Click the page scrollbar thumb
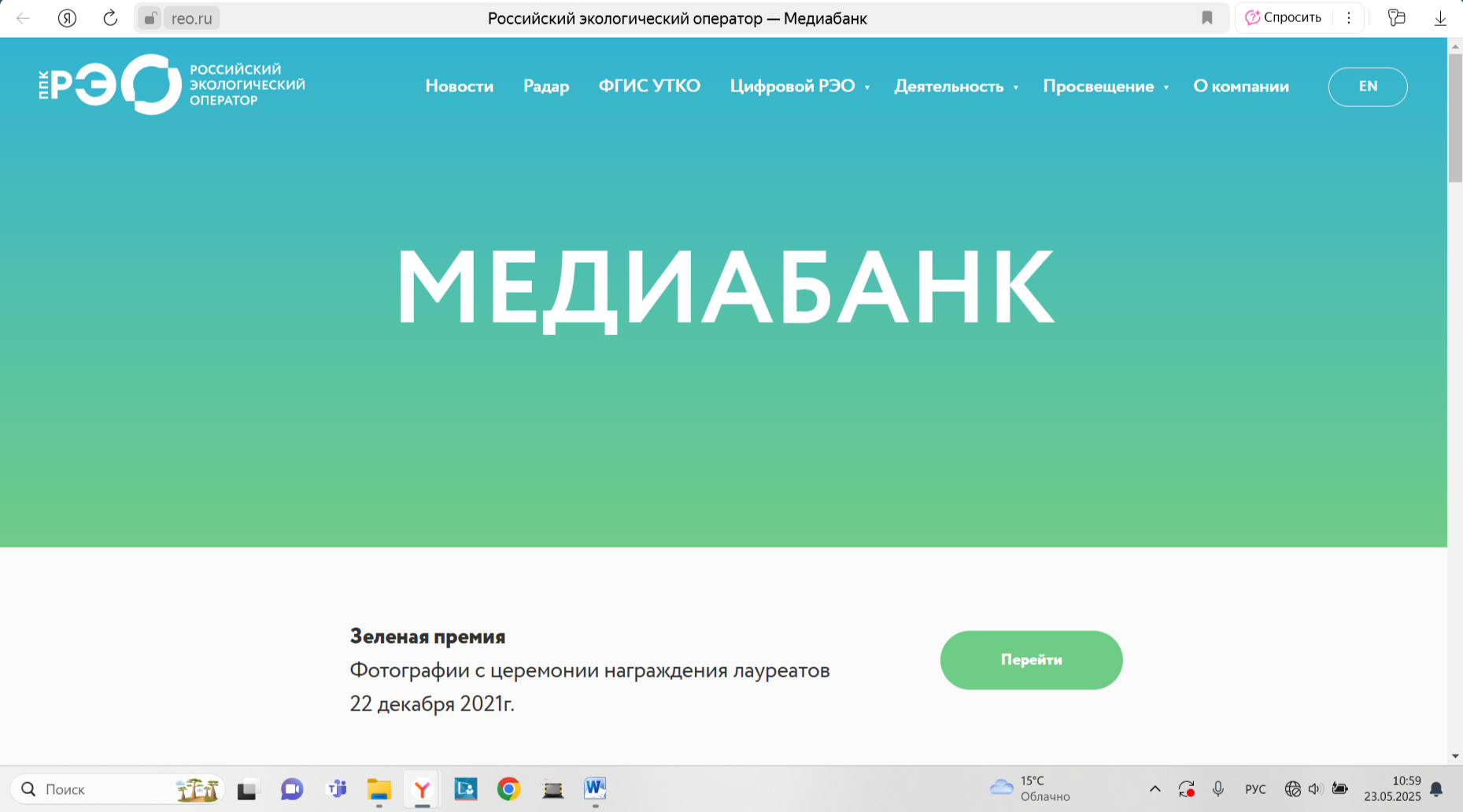 1455,118
